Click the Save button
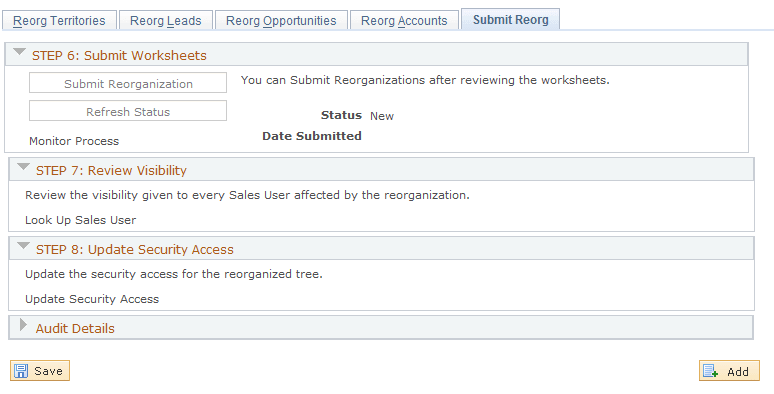774x394 pixels. (x=40, y=371)
